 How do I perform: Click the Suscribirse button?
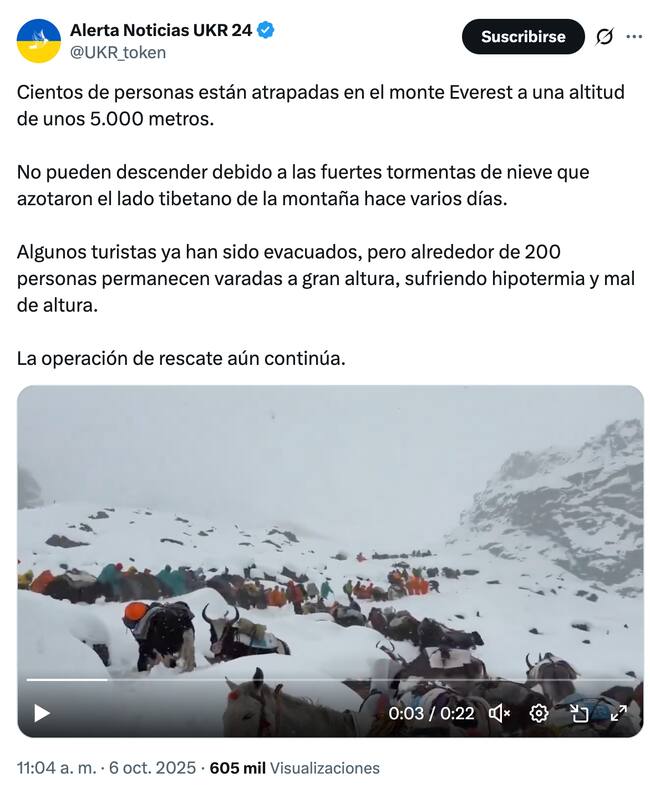point(523,36)
